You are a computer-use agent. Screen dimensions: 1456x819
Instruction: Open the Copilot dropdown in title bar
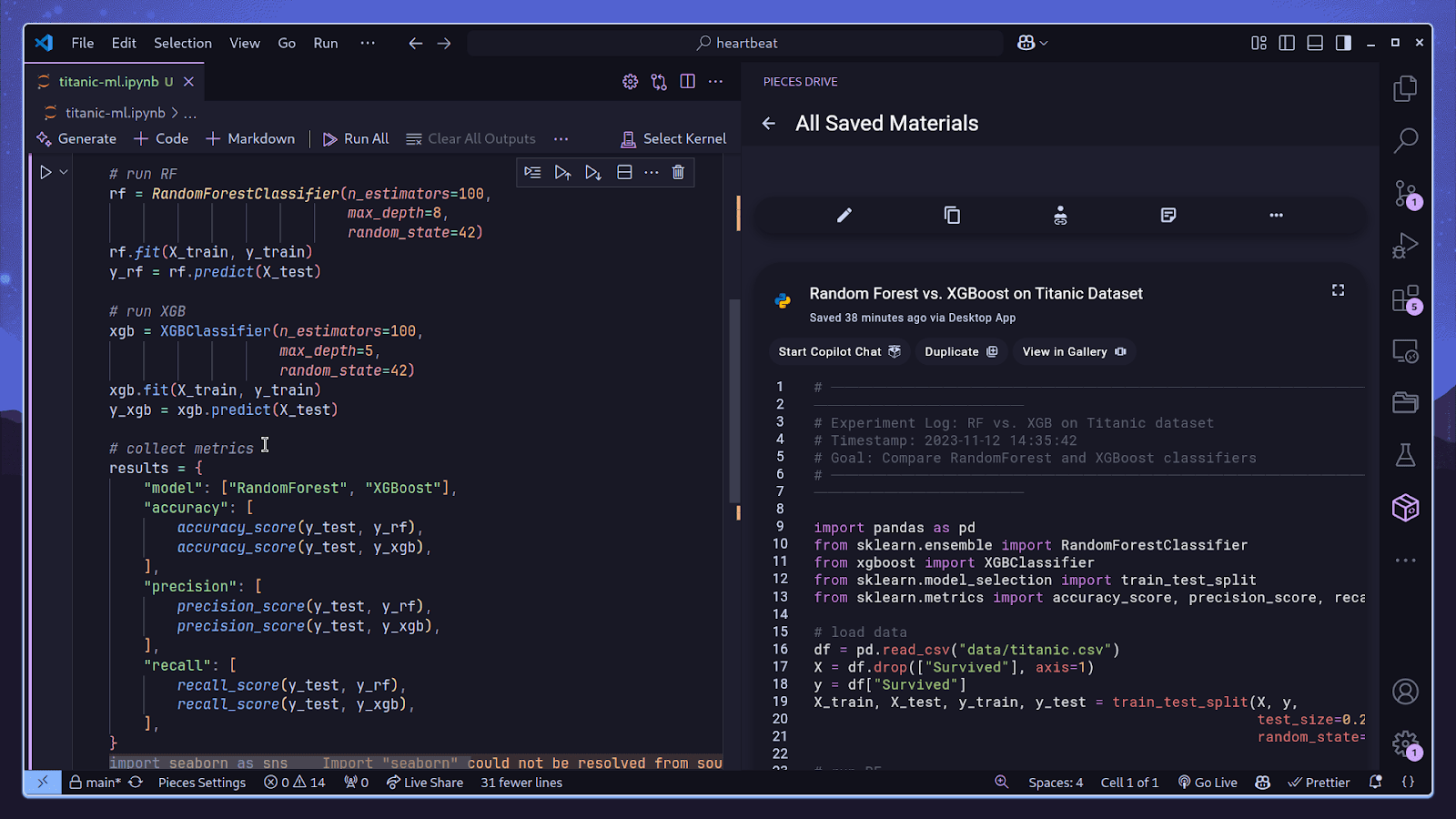pos(1032,43)
